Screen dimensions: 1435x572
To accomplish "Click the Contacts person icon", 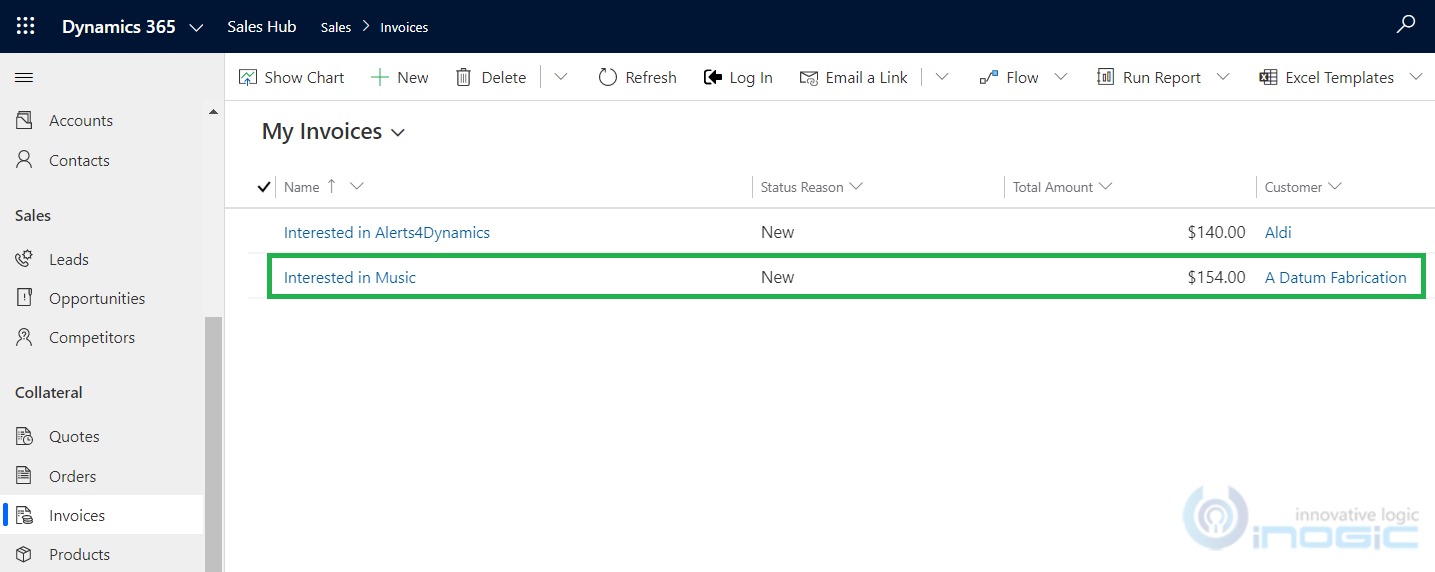I will pos(25,160).
